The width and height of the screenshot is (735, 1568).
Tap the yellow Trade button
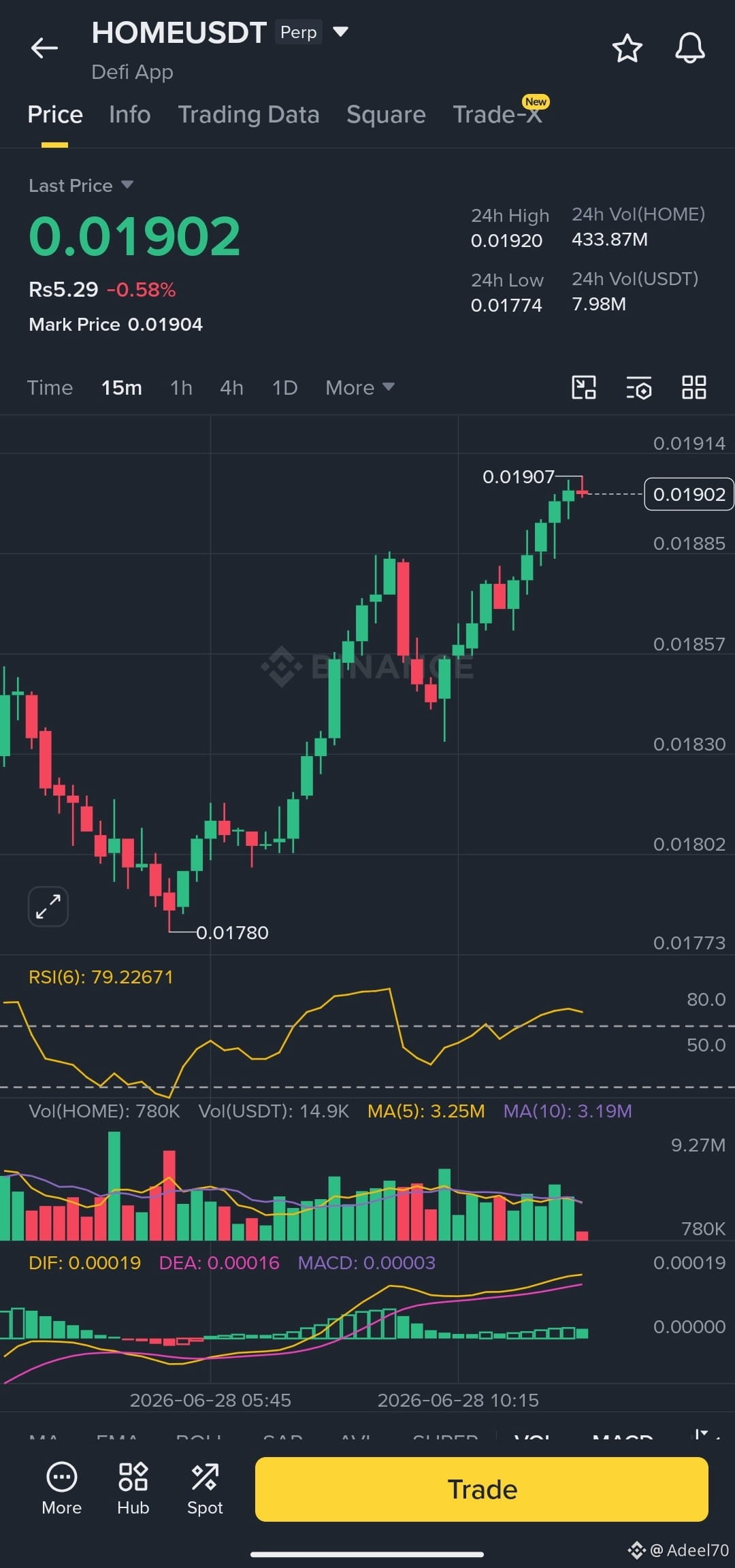coord(482,1489)
